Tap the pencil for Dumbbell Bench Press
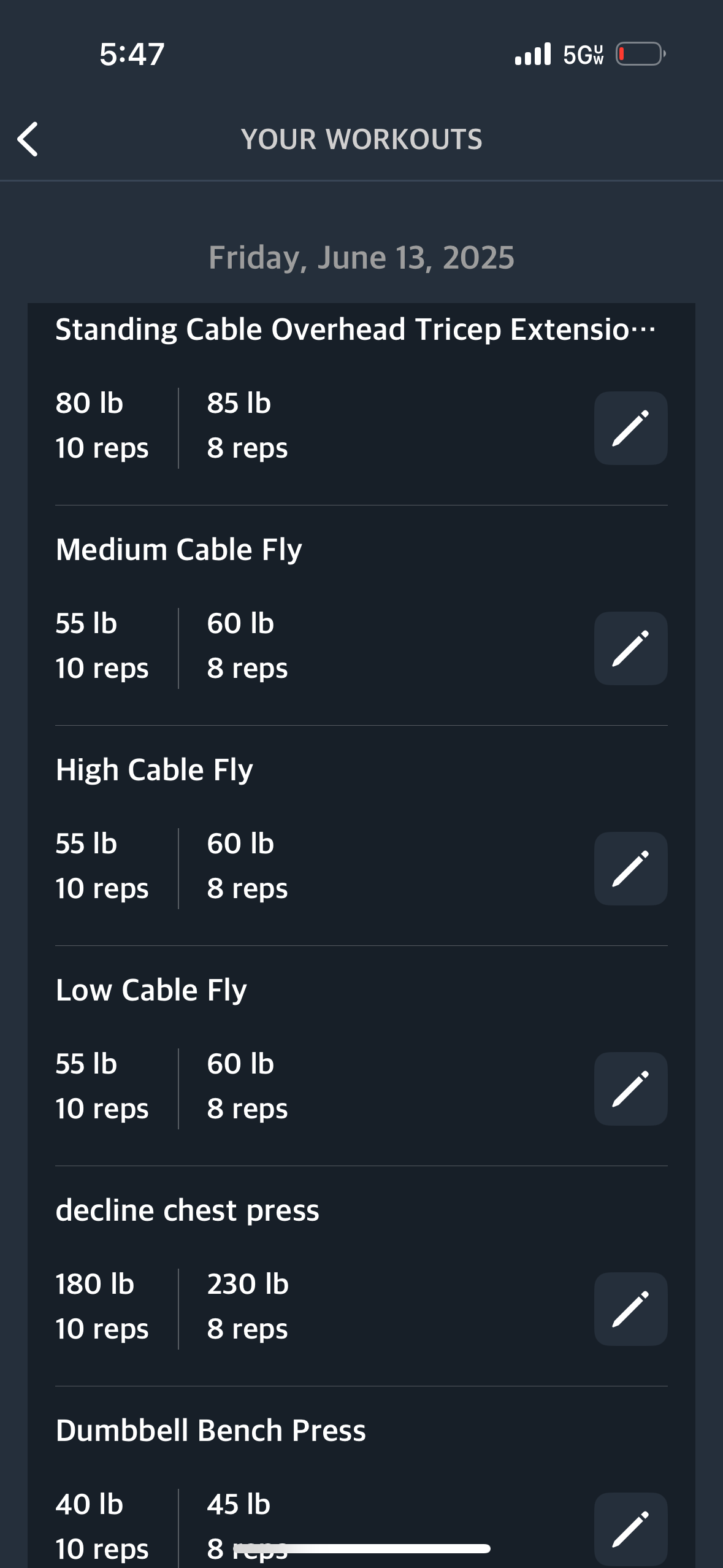The height and width of the screenshot is (1568, 723). point(630,1529)
